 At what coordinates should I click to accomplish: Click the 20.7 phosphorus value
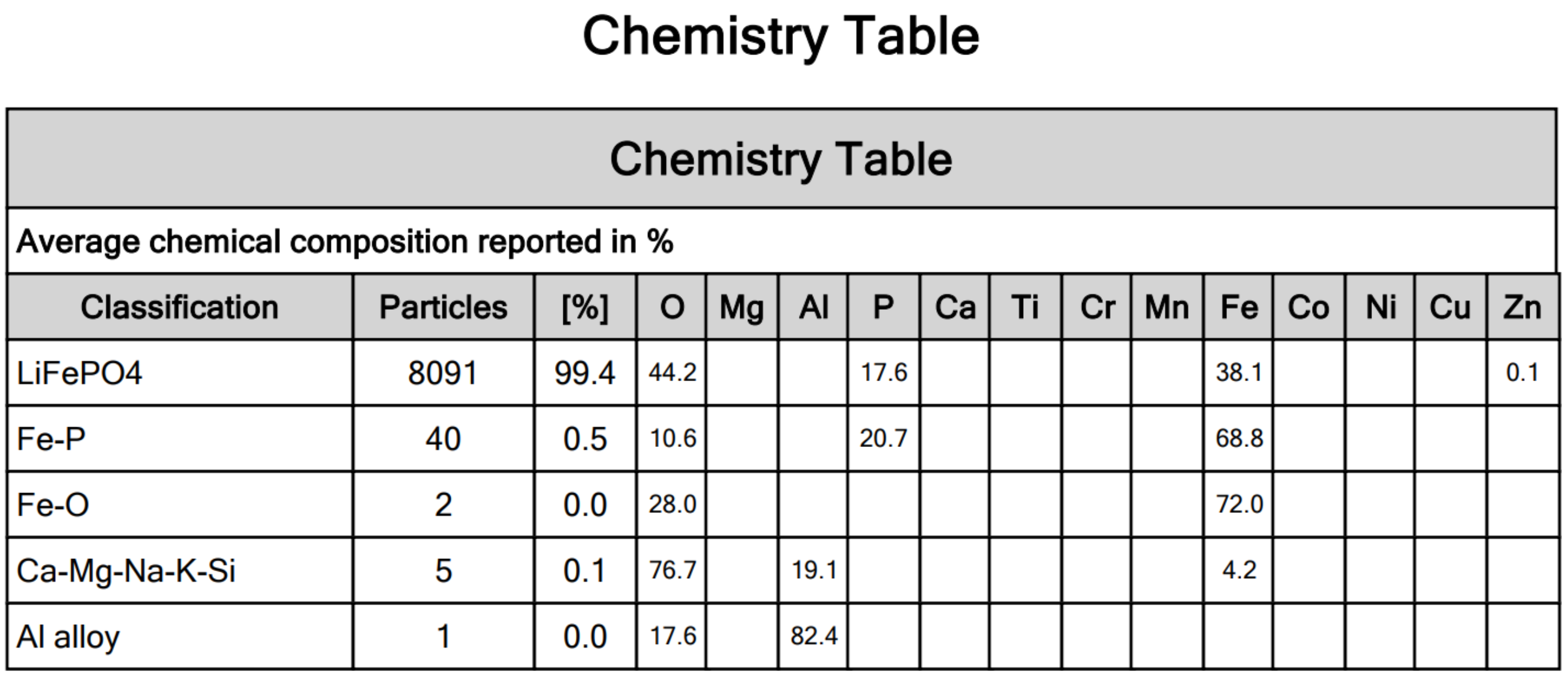tap(883, 439)
